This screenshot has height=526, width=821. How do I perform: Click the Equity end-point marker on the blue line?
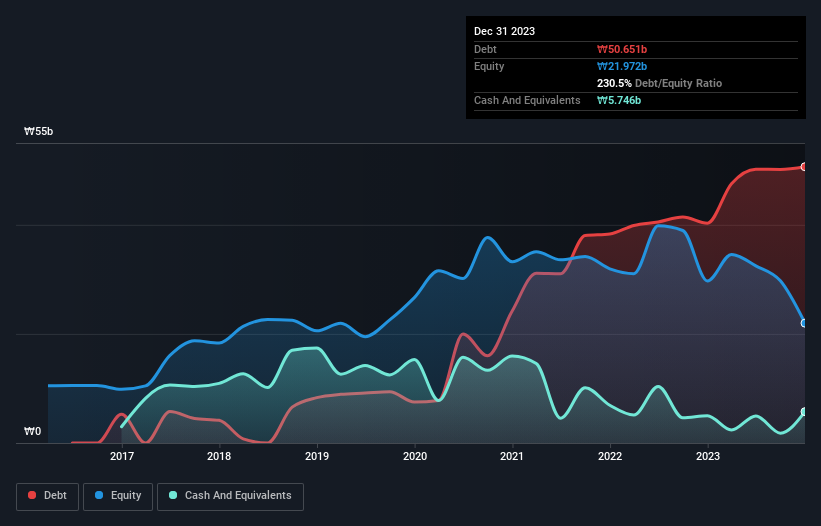tap(804, 323)
